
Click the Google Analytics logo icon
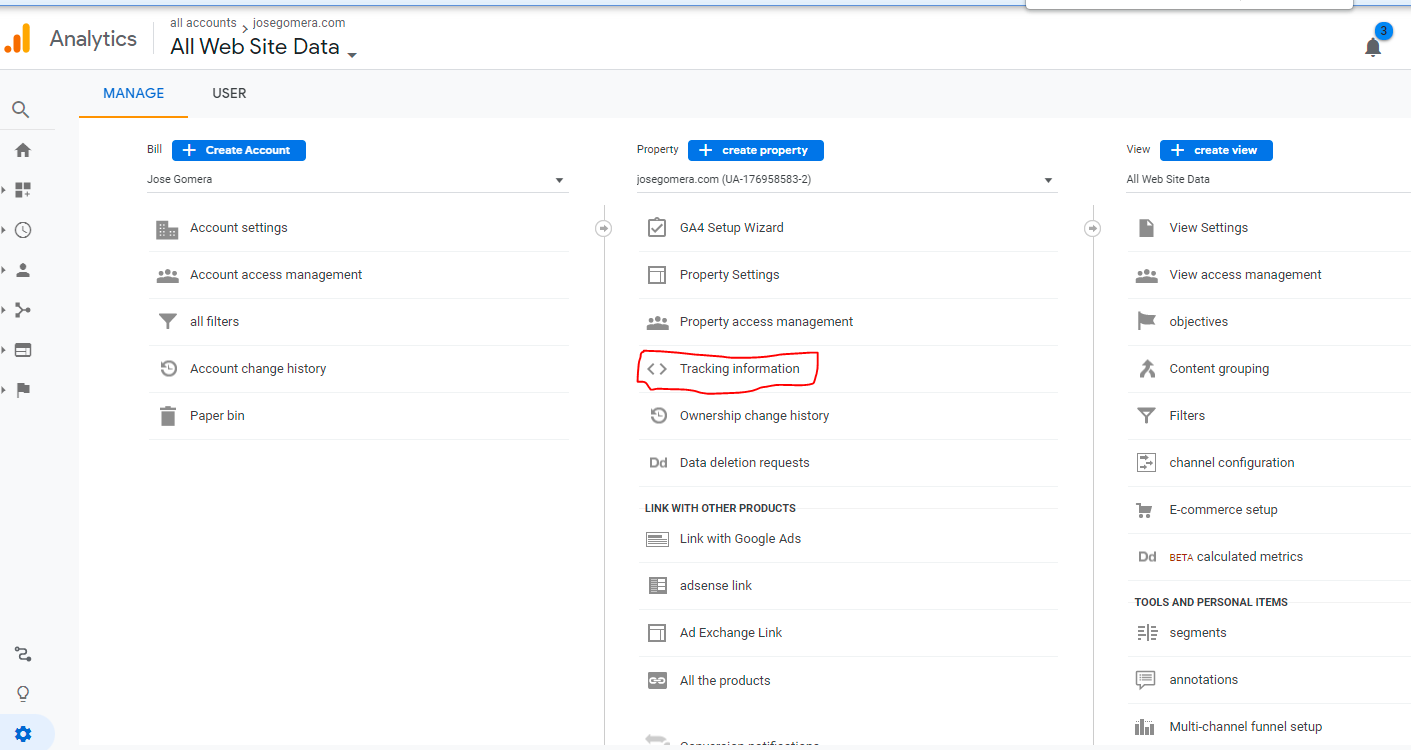[x=19, y=39]
